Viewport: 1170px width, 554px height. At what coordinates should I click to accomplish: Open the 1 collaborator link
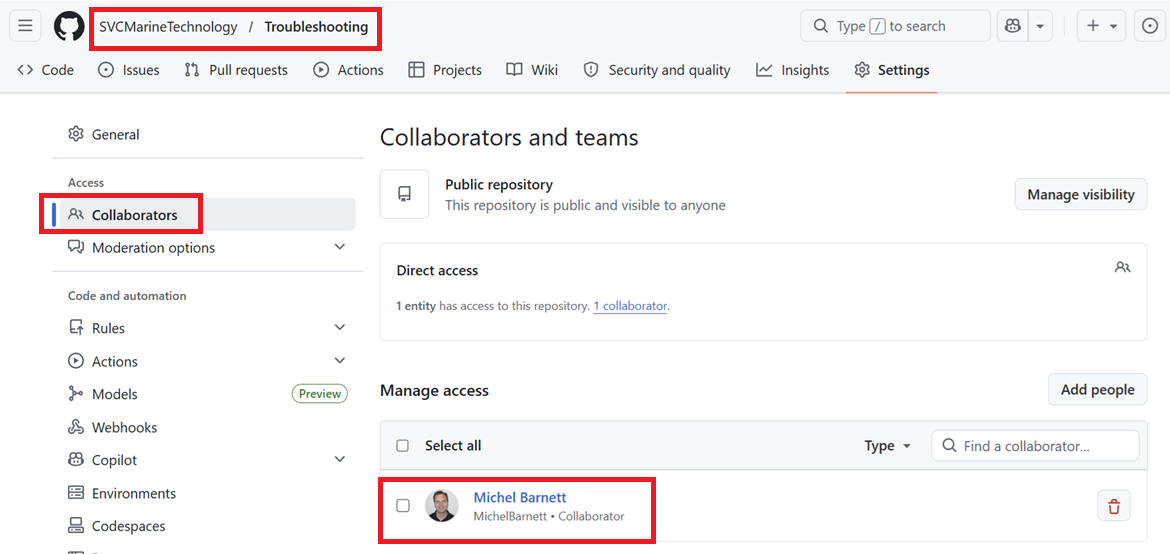point(630,306)
